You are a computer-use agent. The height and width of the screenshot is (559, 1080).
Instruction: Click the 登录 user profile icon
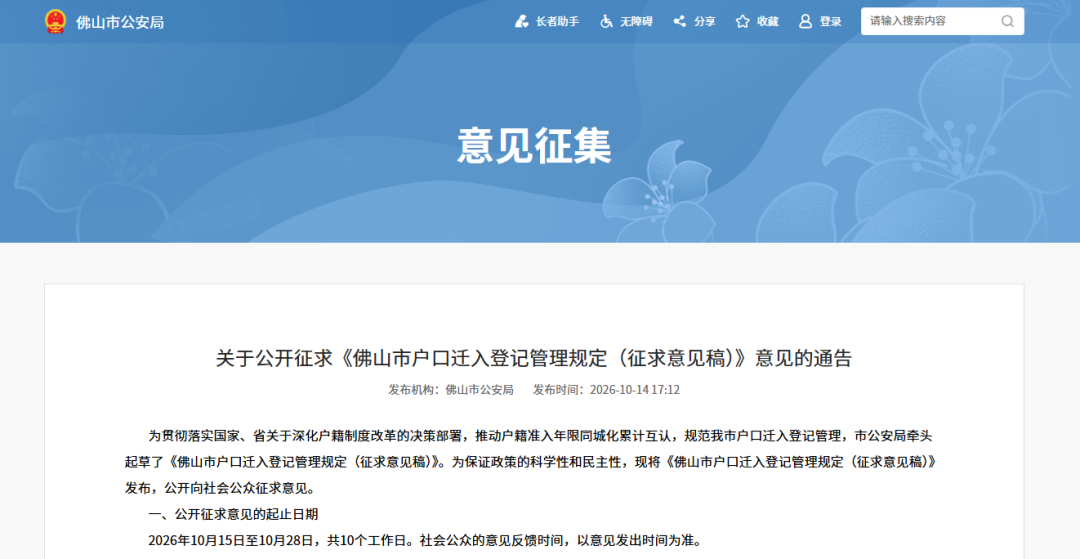click(x=805, y=21)
